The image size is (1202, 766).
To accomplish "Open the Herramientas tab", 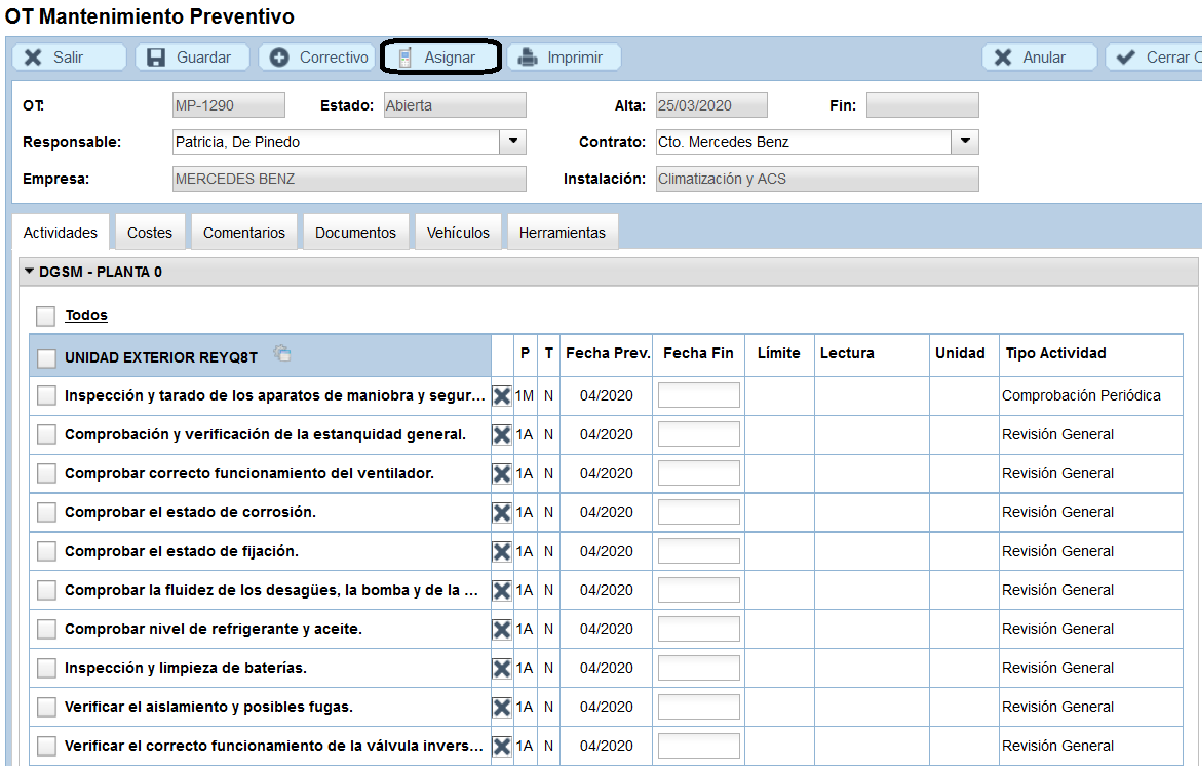I will pyautogui.click(x=562, y=233).
